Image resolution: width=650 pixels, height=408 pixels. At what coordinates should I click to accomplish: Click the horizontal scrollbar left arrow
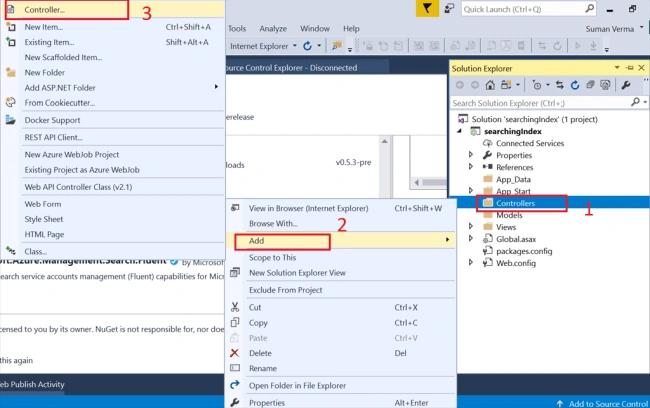pos(417,182)
